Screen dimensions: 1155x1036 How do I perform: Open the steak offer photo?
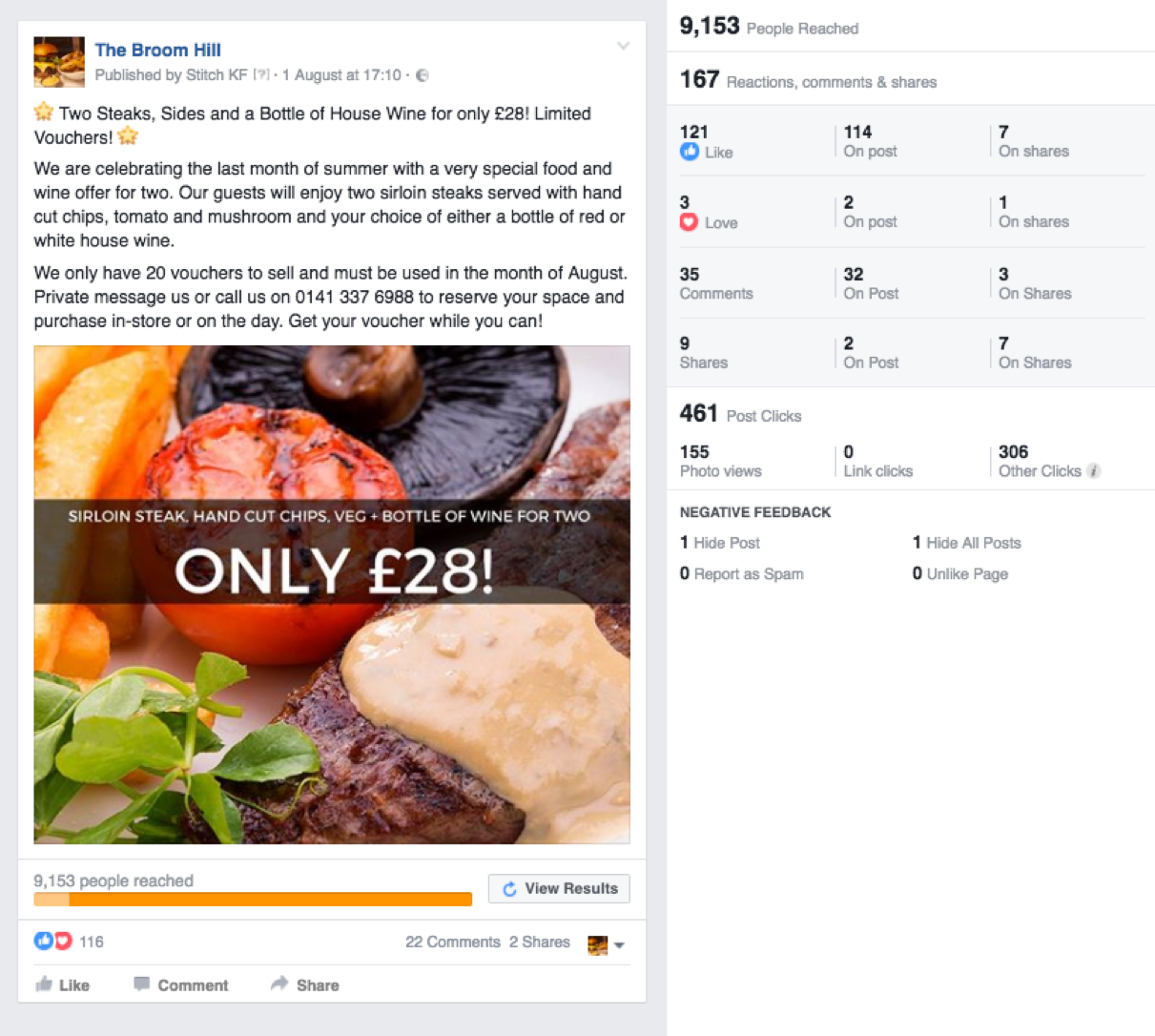(x=332, y=594)
